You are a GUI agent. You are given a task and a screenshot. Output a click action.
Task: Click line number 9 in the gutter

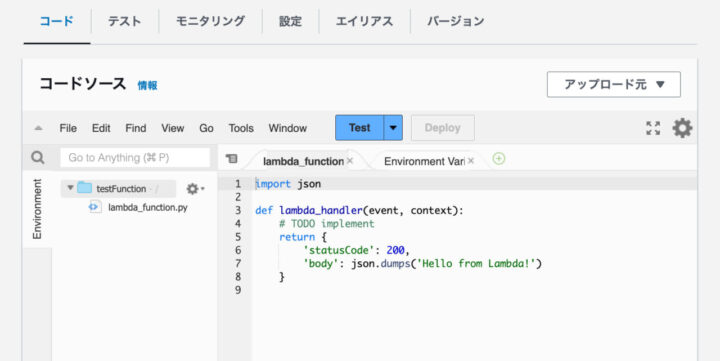click(x=238, y=291)
